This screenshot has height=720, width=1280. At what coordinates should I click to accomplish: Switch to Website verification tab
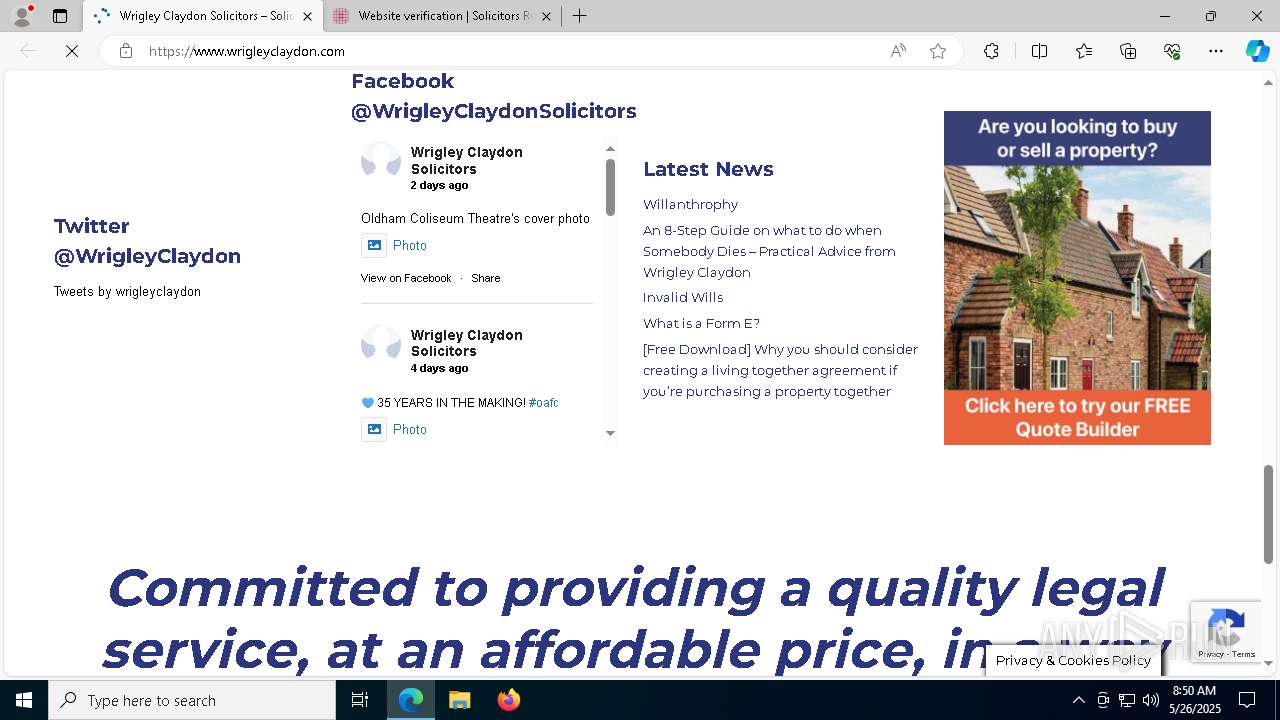(443, 16)
